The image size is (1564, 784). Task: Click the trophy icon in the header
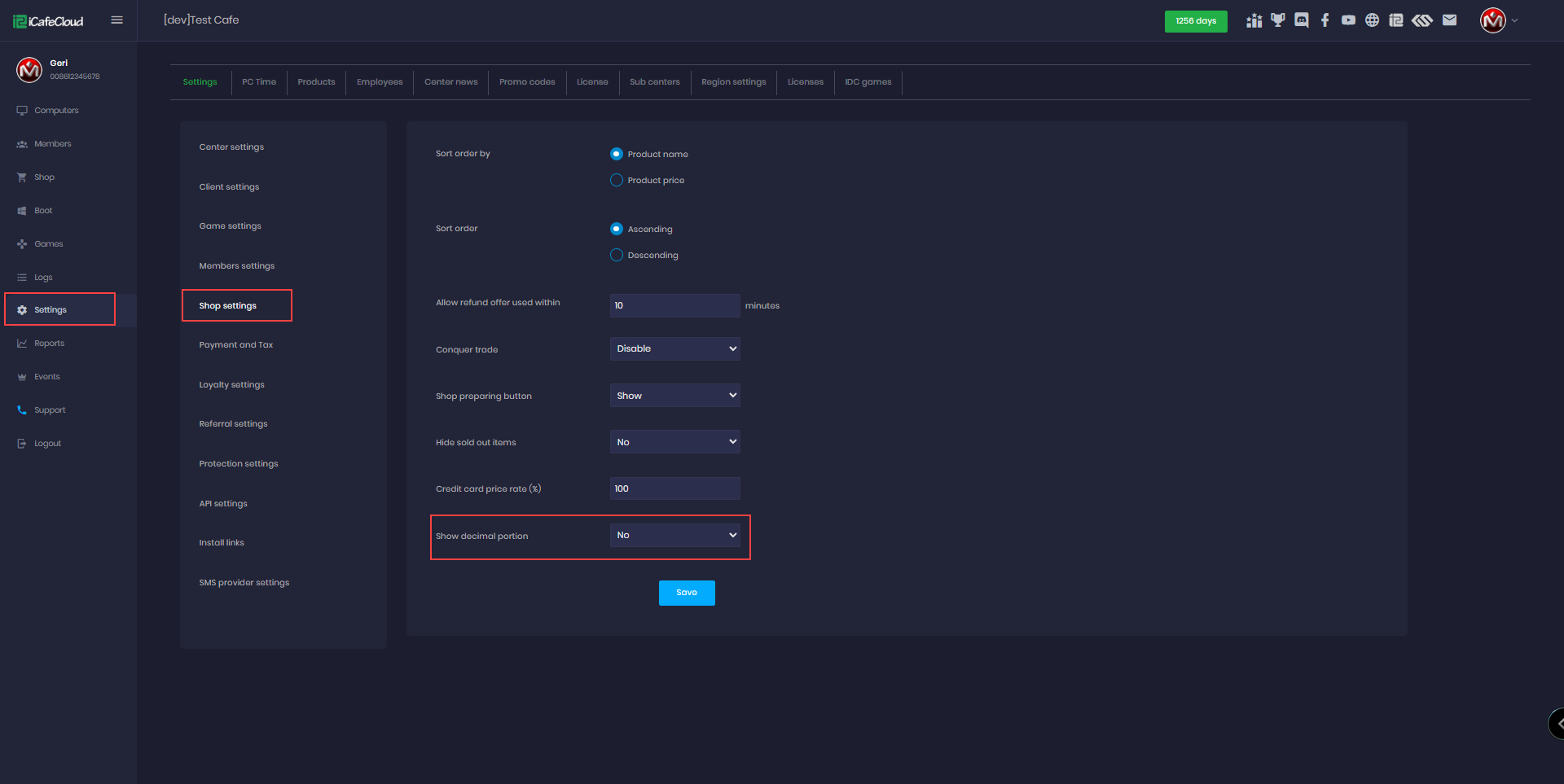coord(1278,20)
